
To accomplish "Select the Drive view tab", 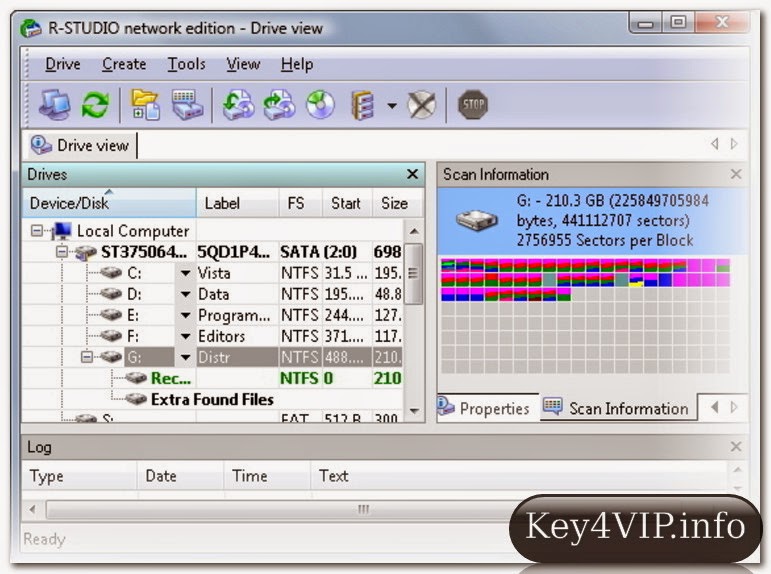I will pos(81,146).
